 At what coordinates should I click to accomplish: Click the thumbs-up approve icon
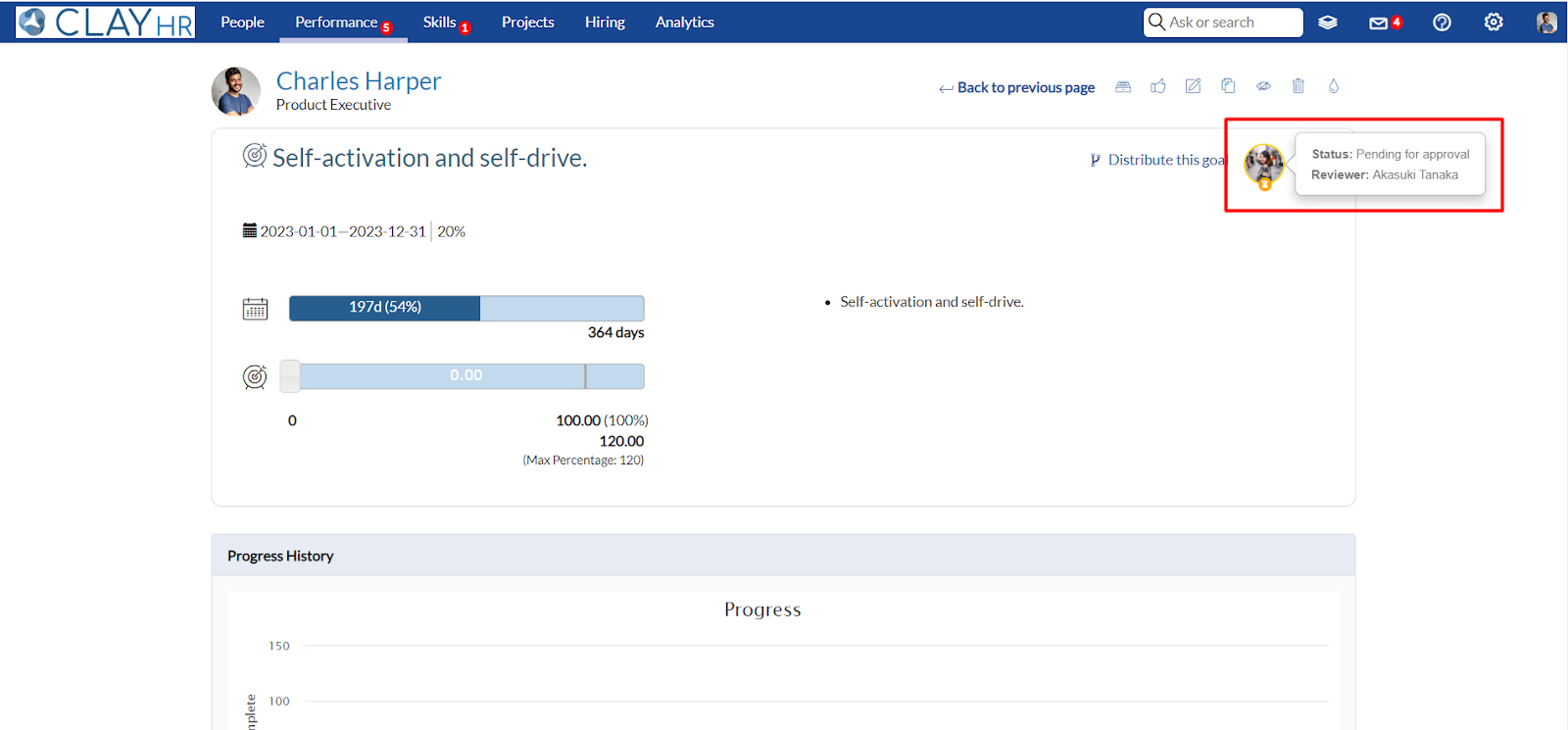(x=1158, y=86)
